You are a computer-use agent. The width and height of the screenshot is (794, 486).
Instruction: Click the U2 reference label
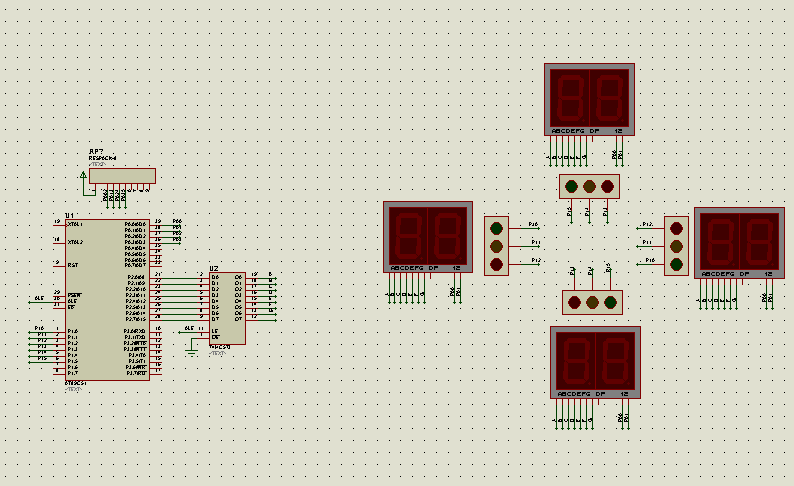point(214,269)
